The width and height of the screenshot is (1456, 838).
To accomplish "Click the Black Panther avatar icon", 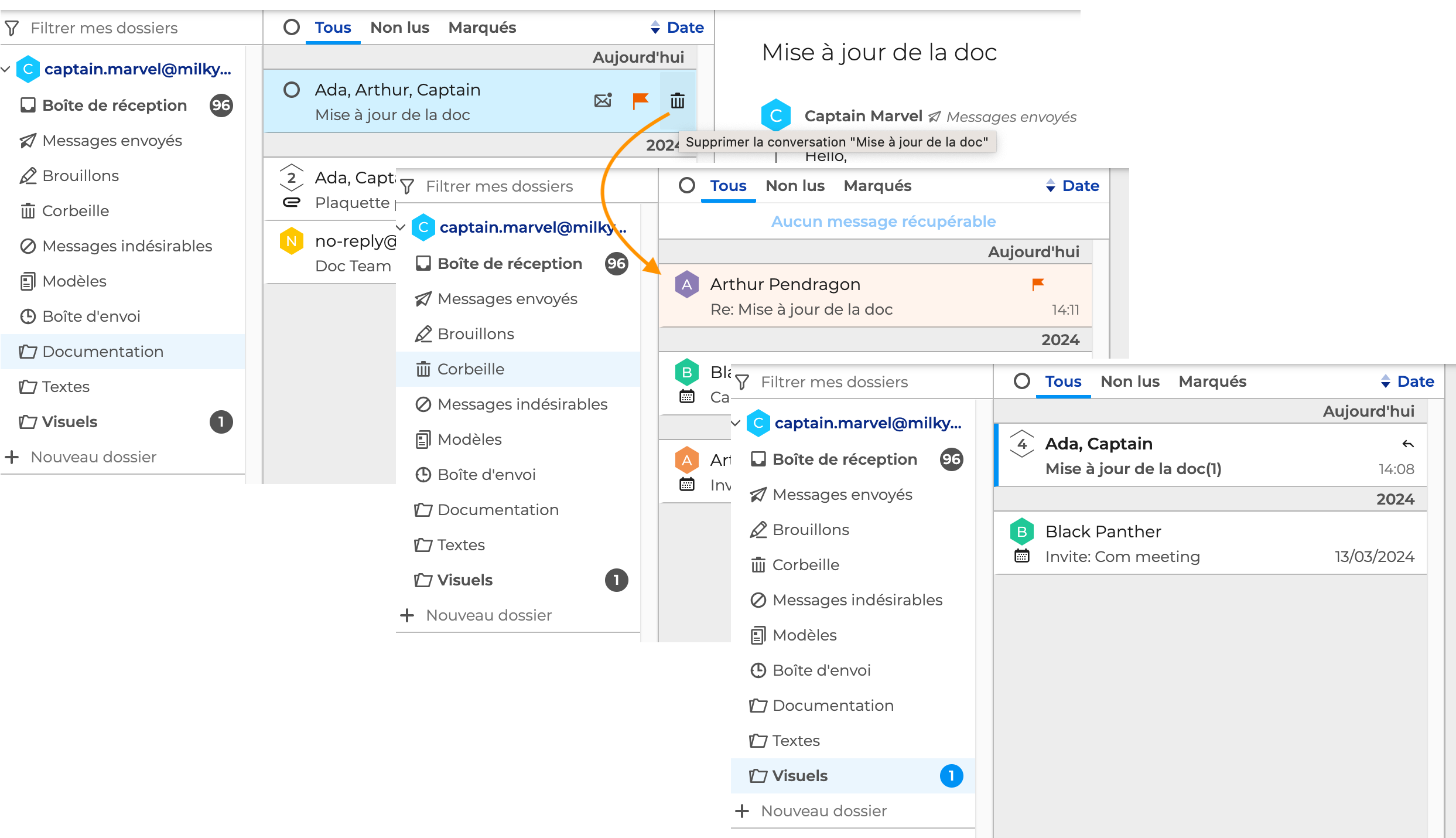I will pyautogui.click(x=1021, y=532).
